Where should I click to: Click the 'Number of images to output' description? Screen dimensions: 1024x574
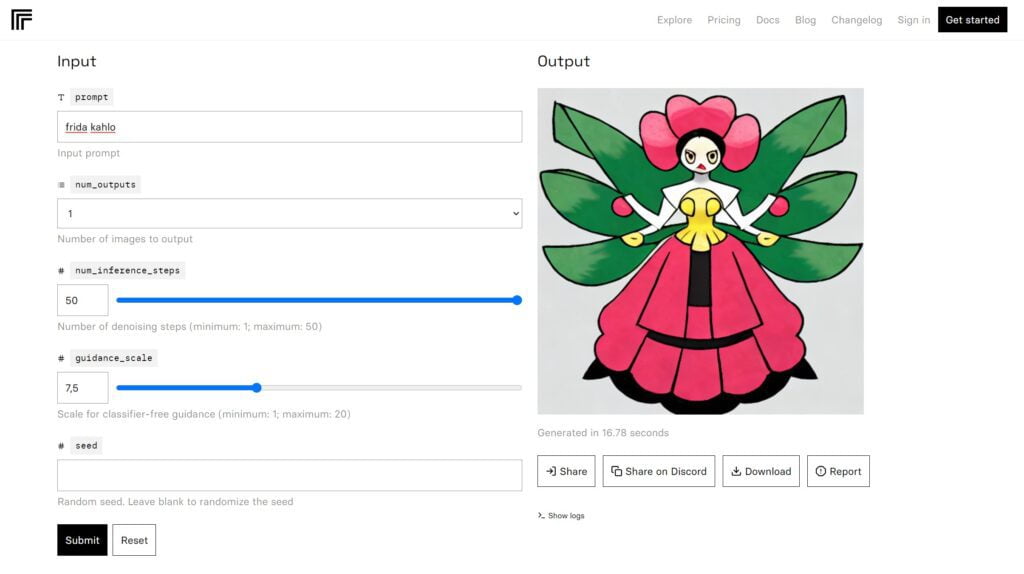click(125, 239)
